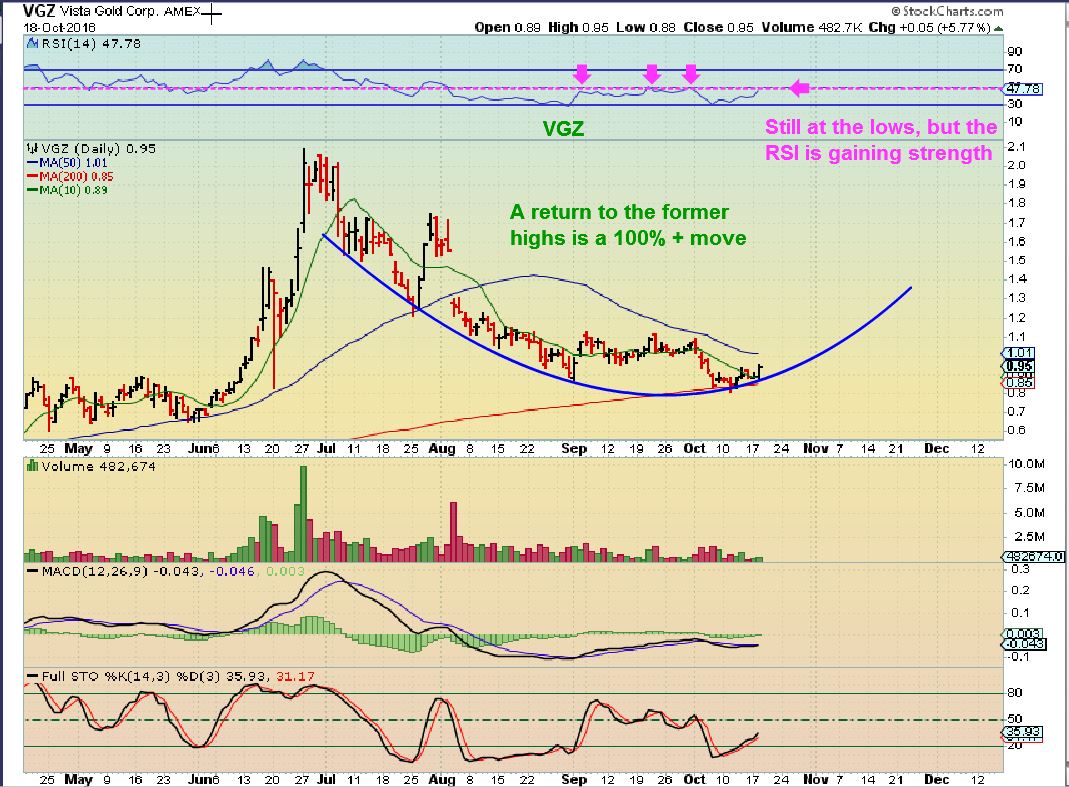Screen dimensions: 1069x787
Task: Click the '2.5M' volume axis label
Action: 1030,537
